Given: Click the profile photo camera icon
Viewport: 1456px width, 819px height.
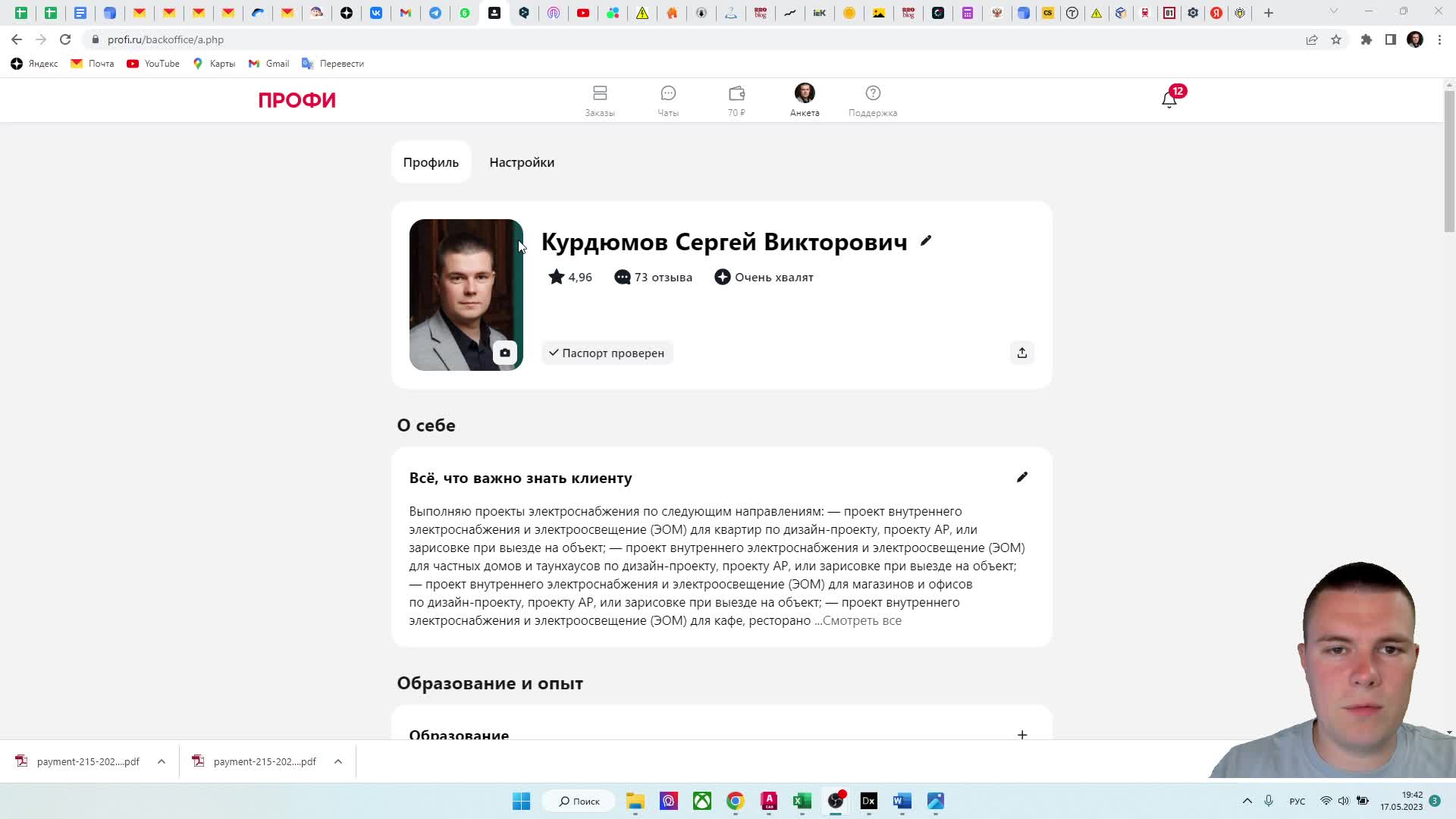Looking at the screenshot, I should [504, 353].
